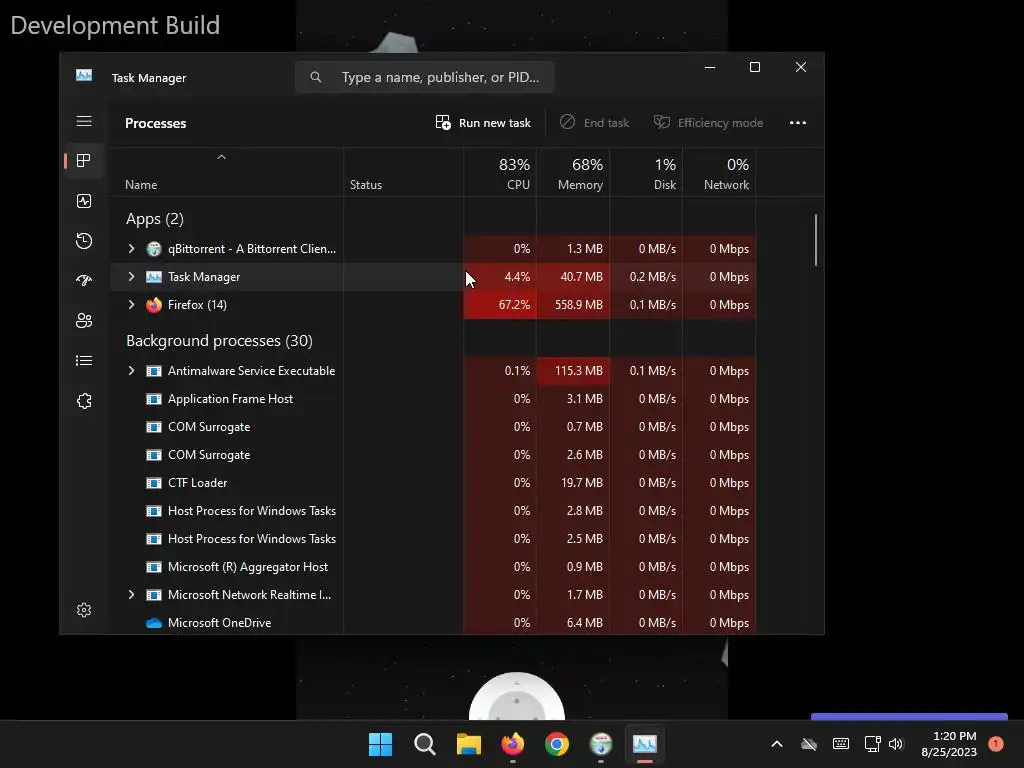Click Firefox's 558.9 MB memory value
The height and width of the screenshot is (768, 1024).
pyautogui.click(x=579, y=305)
